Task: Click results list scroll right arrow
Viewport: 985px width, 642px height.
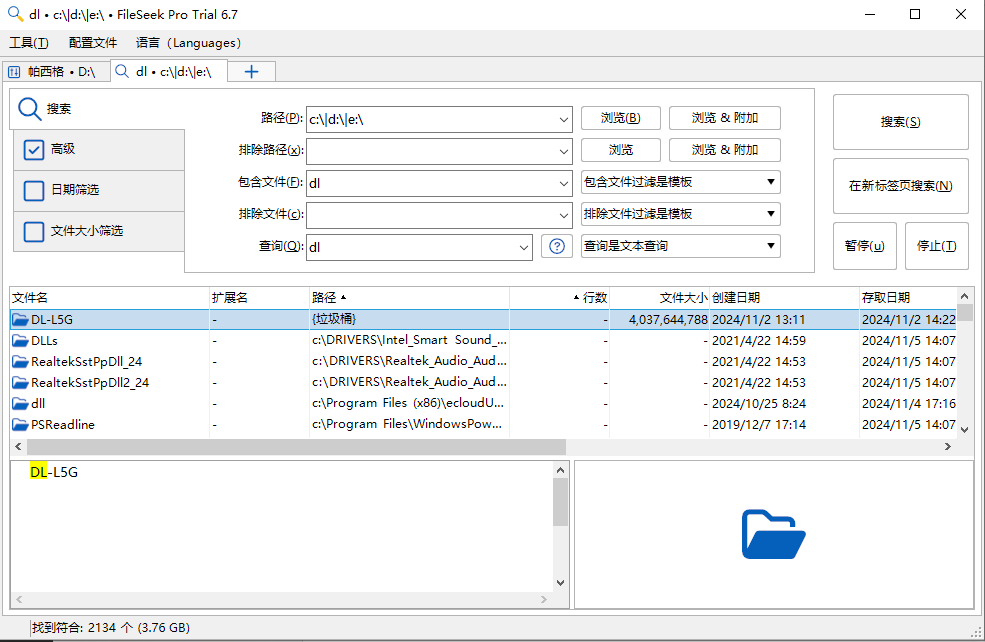Action: click(x=947, y=447)
